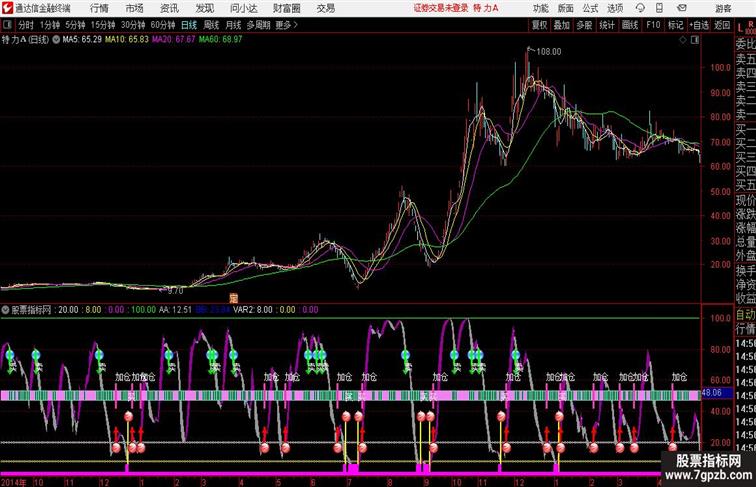Click the MA5: 65.29 value
The width and height of the screenshot is (756, 487).
82,40
